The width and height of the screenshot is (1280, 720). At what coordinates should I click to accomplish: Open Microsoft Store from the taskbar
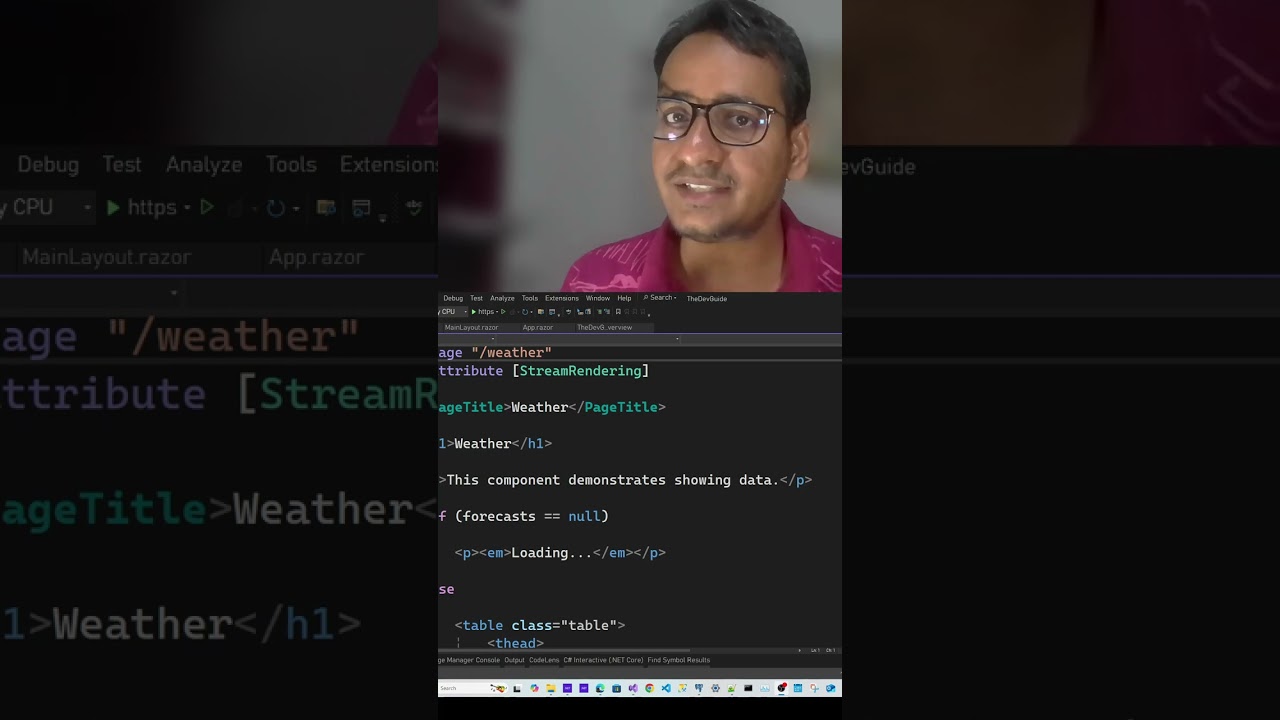click(x=616, y=688)
